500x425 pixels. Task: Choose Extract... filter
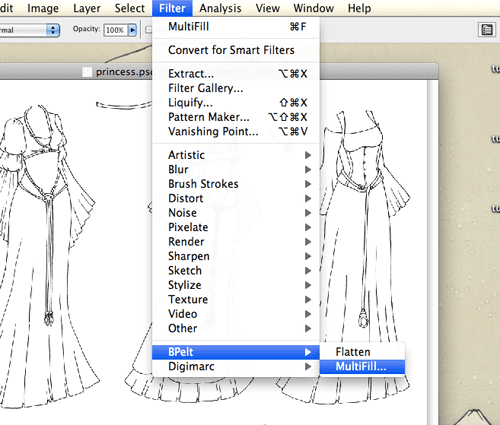(236, 74)
